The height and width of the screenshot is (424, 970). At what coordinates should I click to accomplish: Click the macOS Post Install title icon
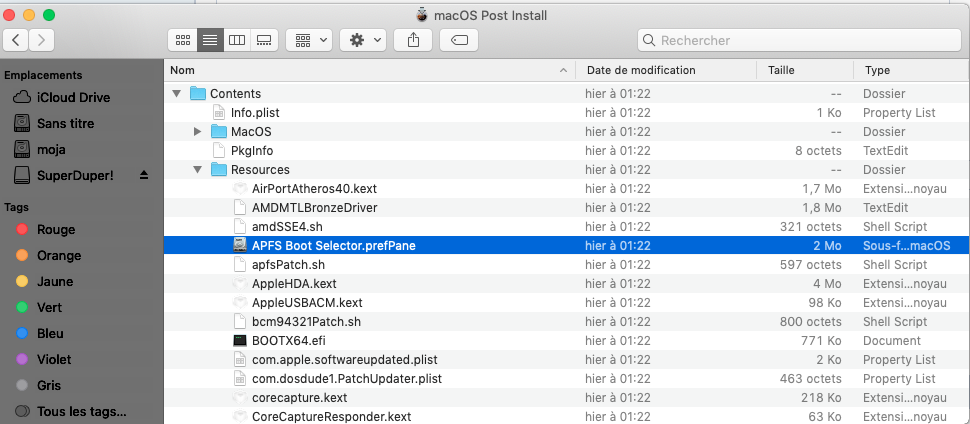[422, 15]
